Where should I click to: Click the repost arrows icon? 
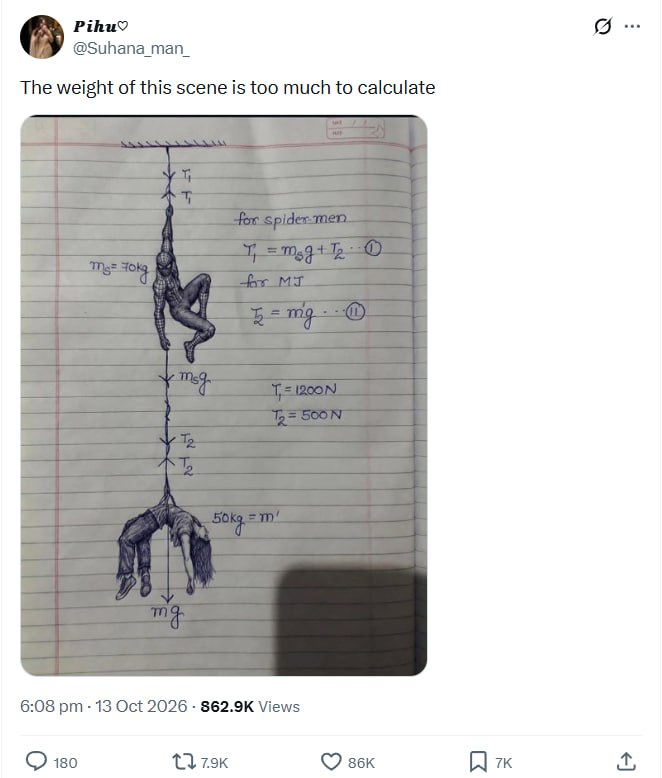[x=183, y=761]
